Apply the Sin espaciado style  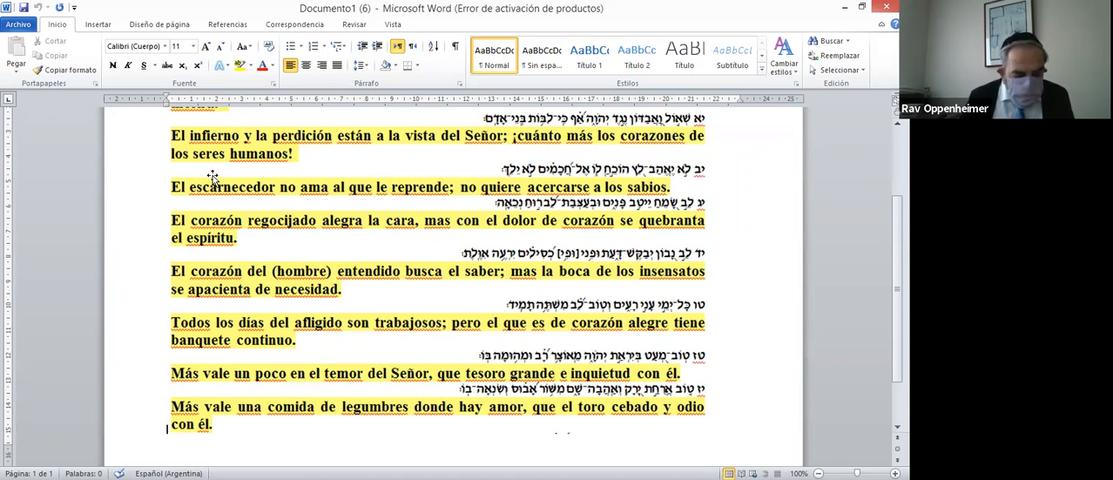pyautogui.click(x=542, y=56)
